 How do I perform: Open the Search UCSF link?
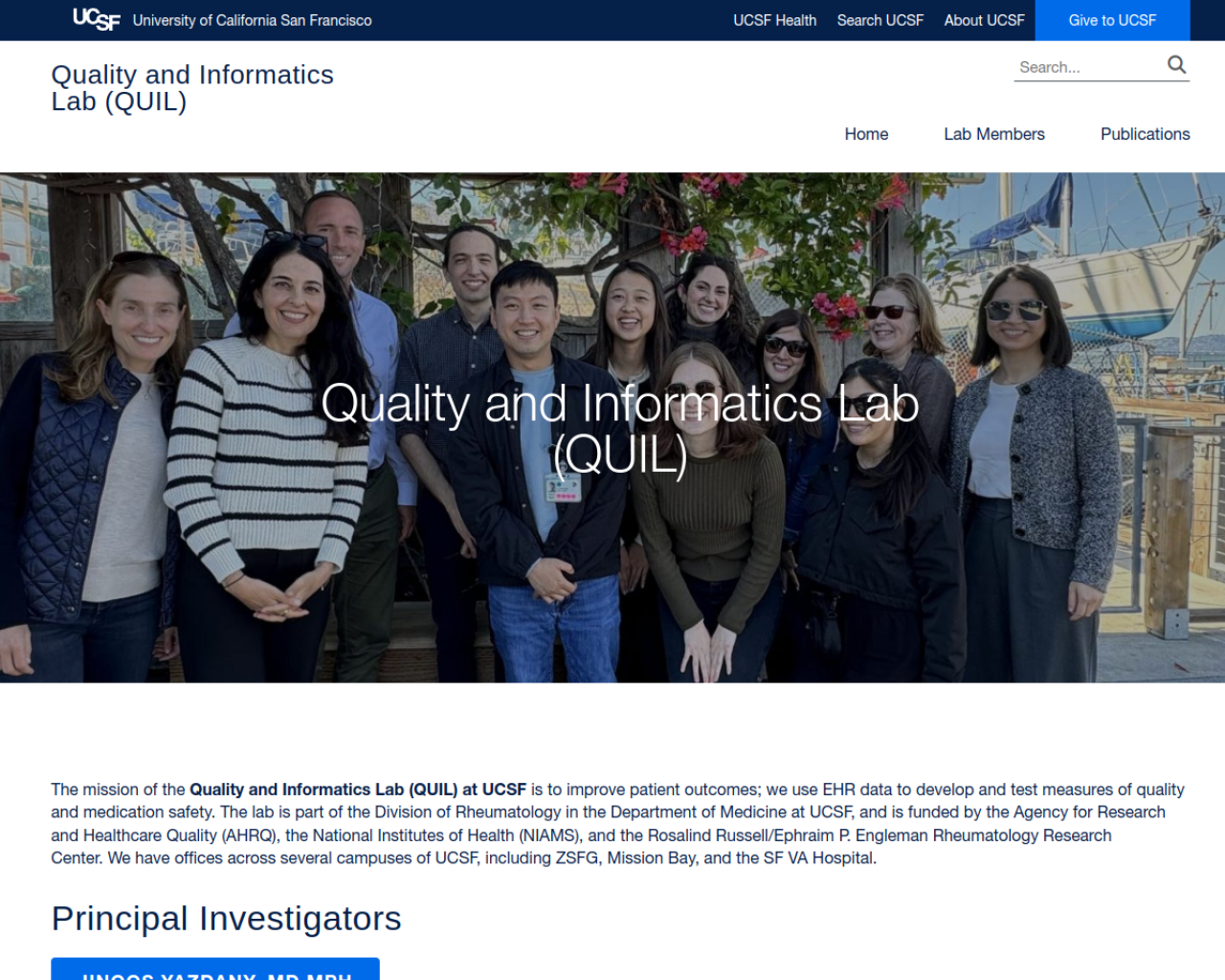[x=880, y=20]
